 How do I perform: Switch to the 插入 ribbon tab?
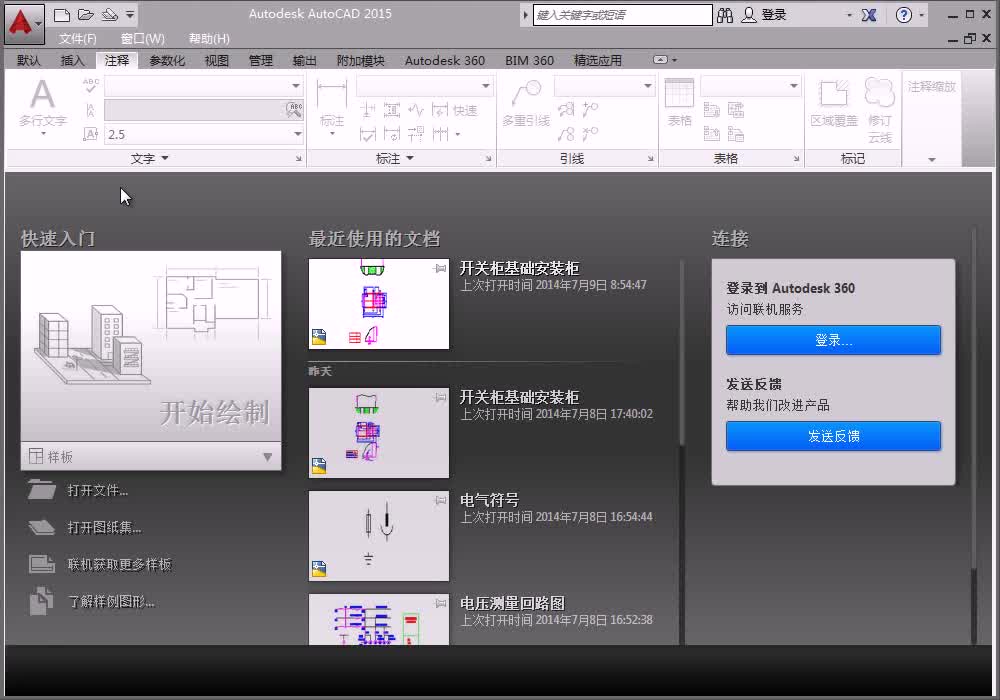coord(72,61)
